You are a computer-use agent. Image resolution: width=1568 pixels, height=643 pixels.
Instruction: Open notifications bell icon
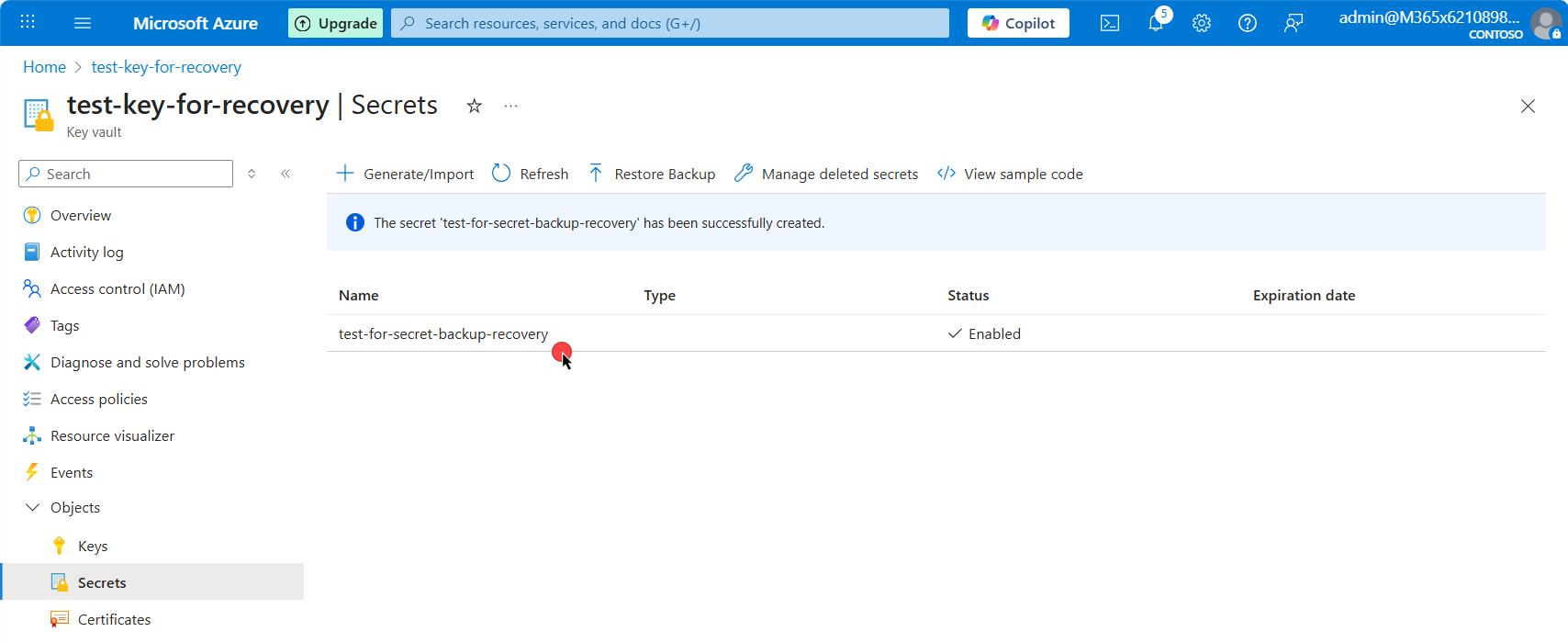coord(1156,23)
